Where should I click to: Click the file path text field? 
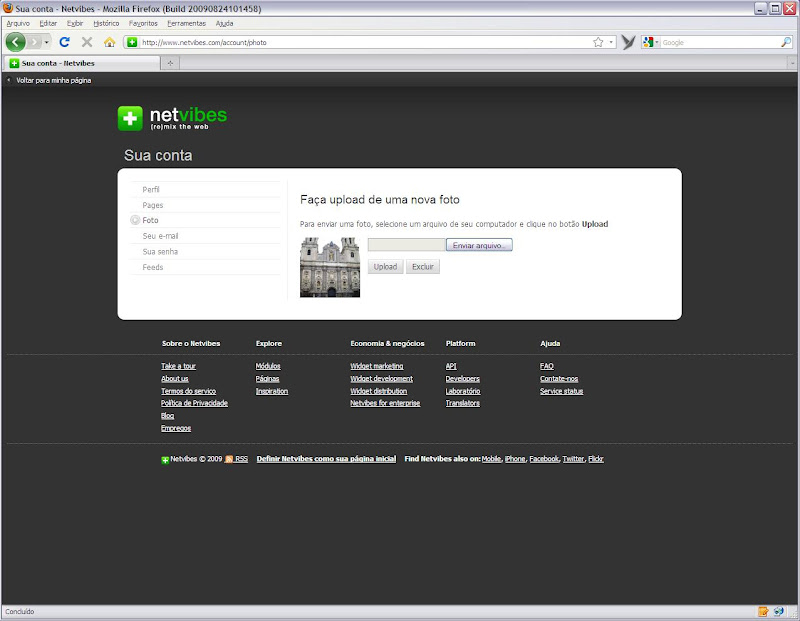407,245
